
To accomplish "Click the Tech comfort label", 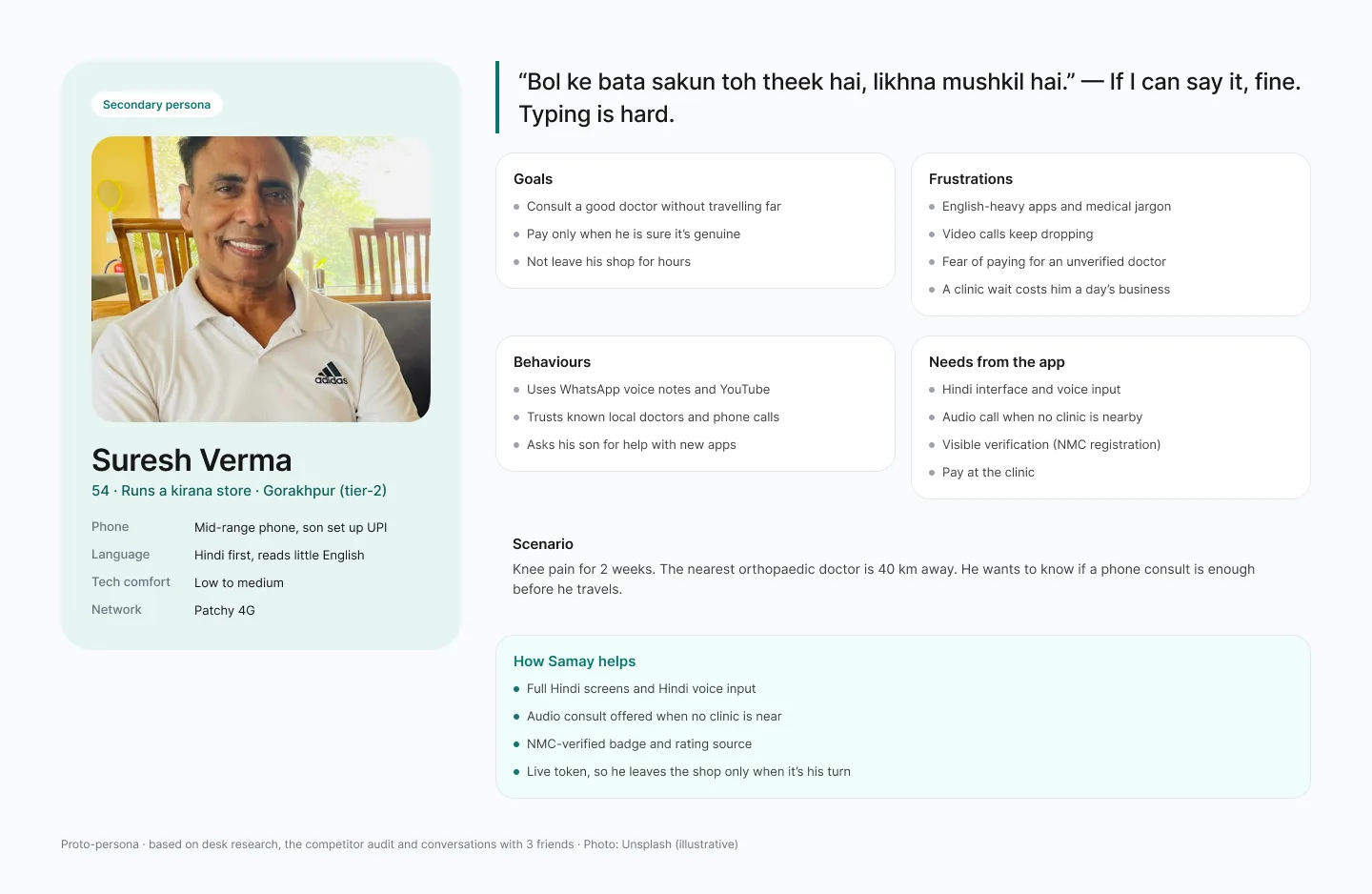I will point(131,582).
